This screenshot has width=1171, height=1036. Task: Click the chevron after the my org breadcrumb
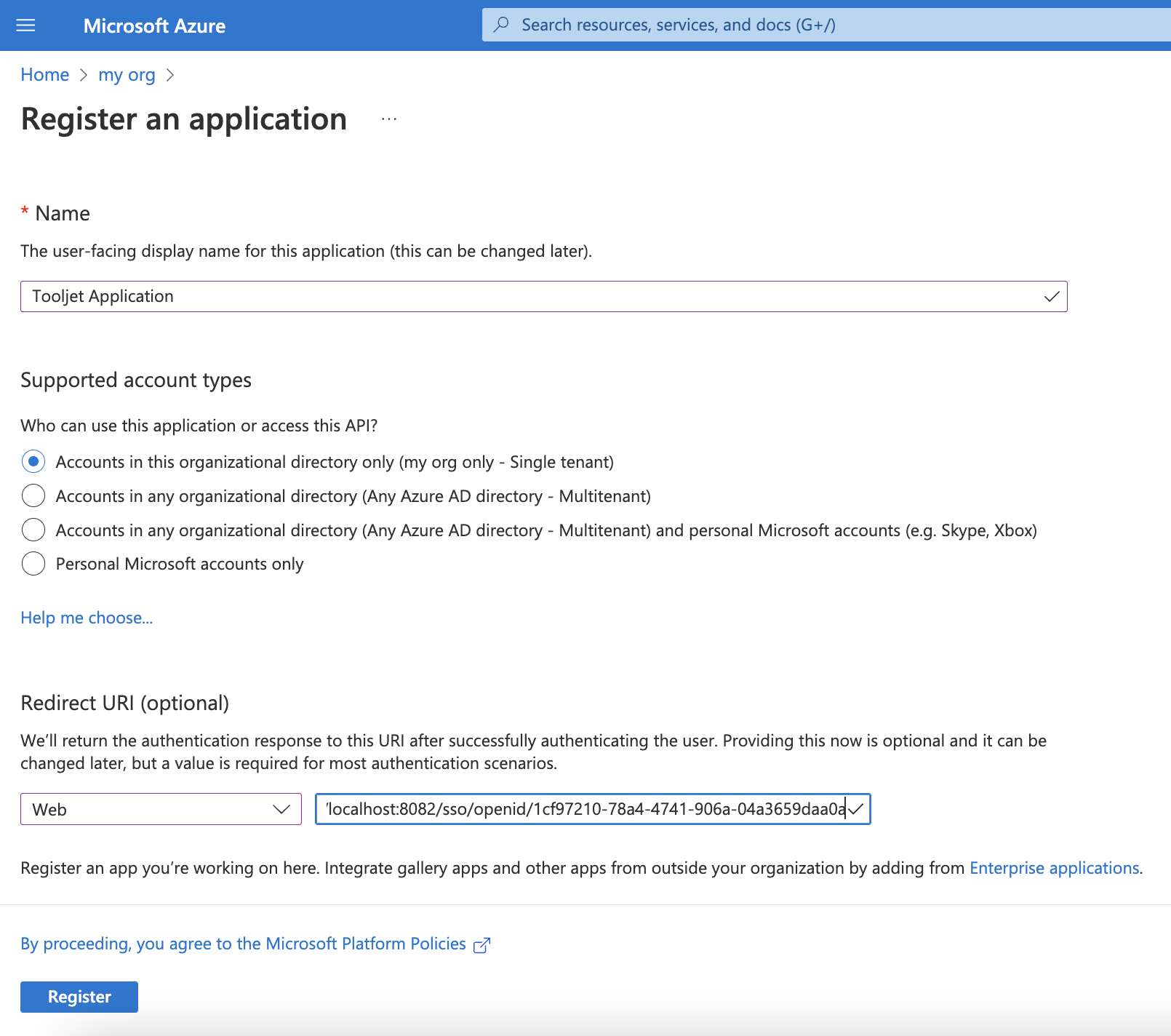(170, 75)
